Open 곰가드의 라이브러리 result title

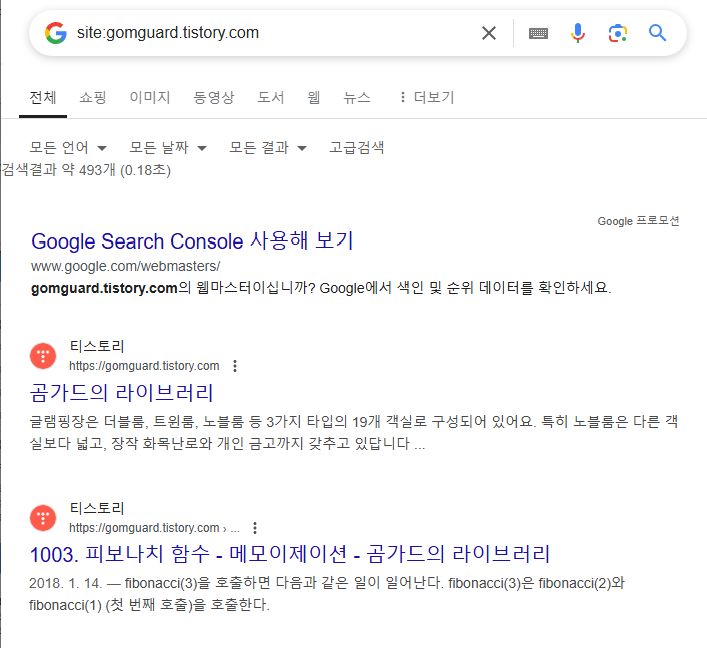[121, 392]
